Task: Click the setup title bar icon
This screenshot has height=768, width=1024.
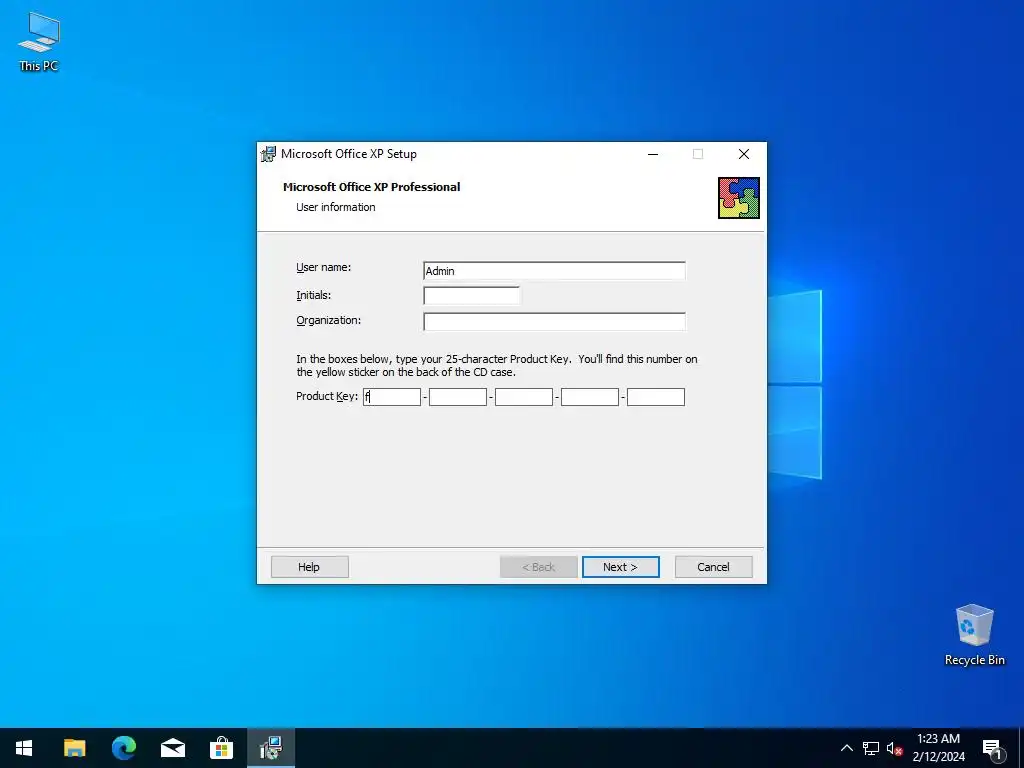Action: [268, 154]
